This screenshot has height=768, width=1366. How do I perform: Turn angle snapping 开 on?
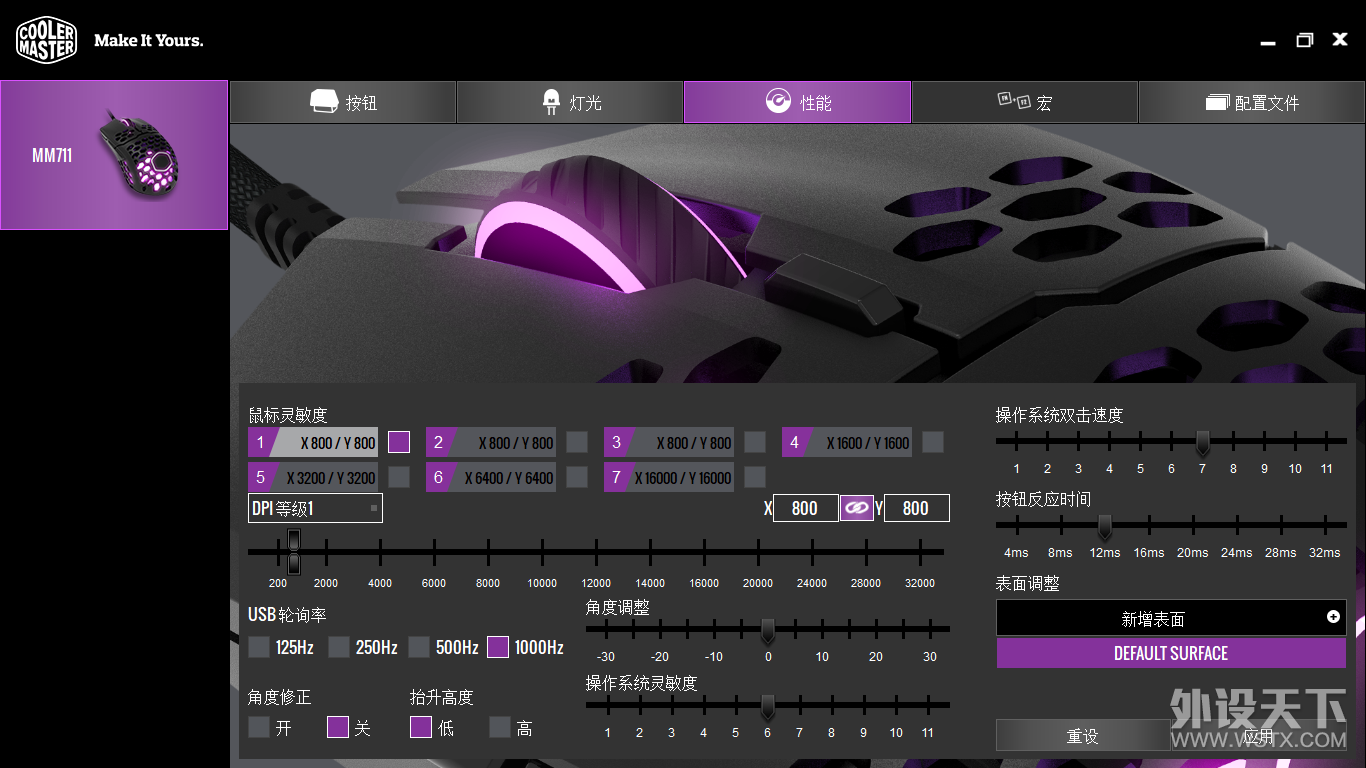(259, 727)
